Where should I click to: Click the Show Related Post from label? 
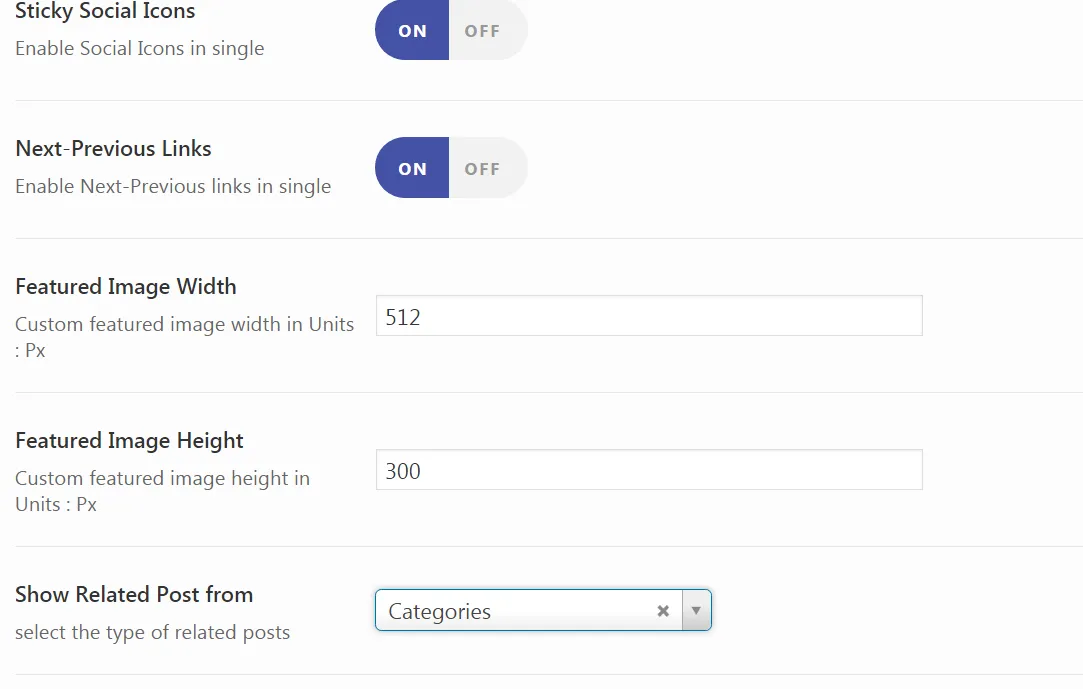tap(134, 595)
